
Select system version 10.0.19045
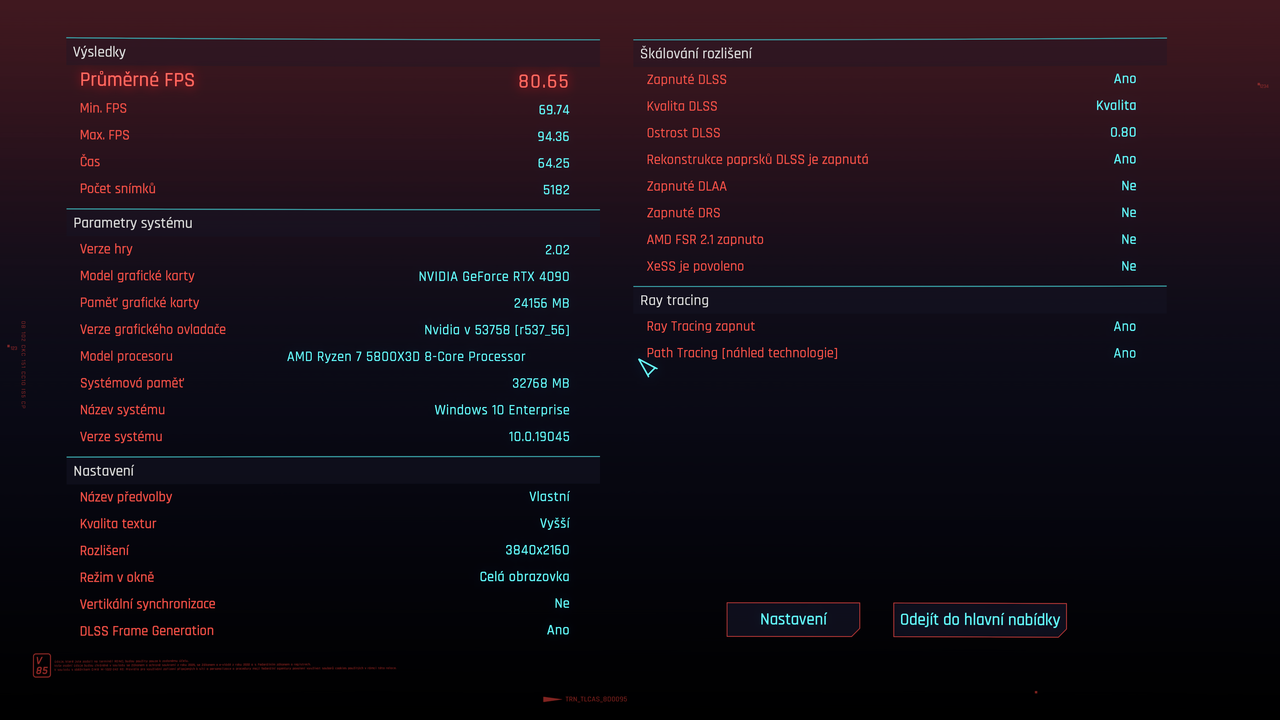[x=539, y=437]
